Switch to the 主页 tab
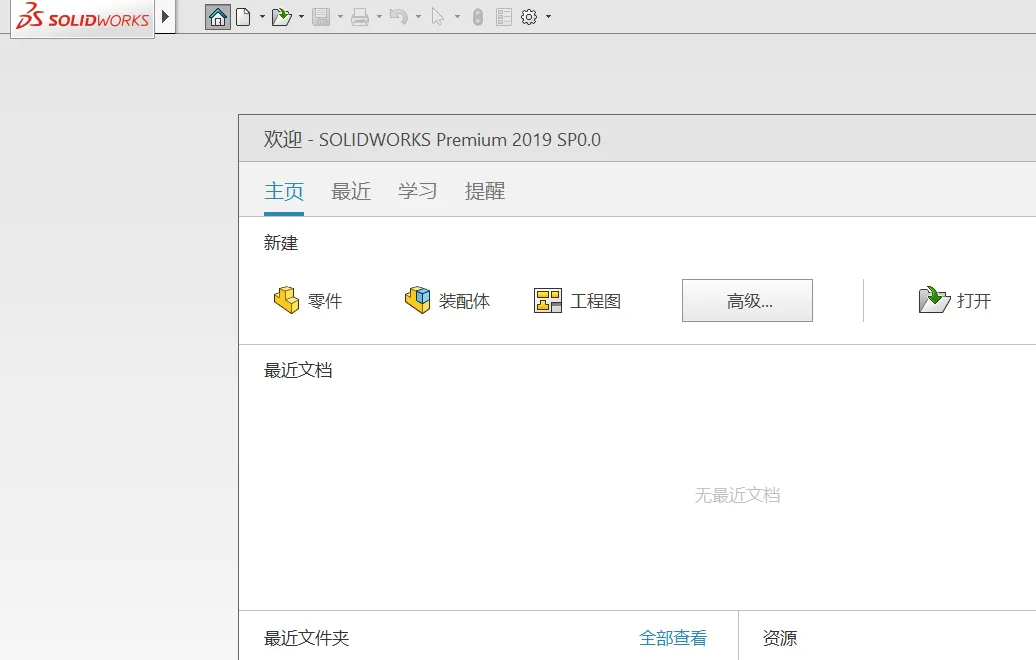Image resolution: width=1036 pixels, height=660 pixels. [x=284, y=192]
